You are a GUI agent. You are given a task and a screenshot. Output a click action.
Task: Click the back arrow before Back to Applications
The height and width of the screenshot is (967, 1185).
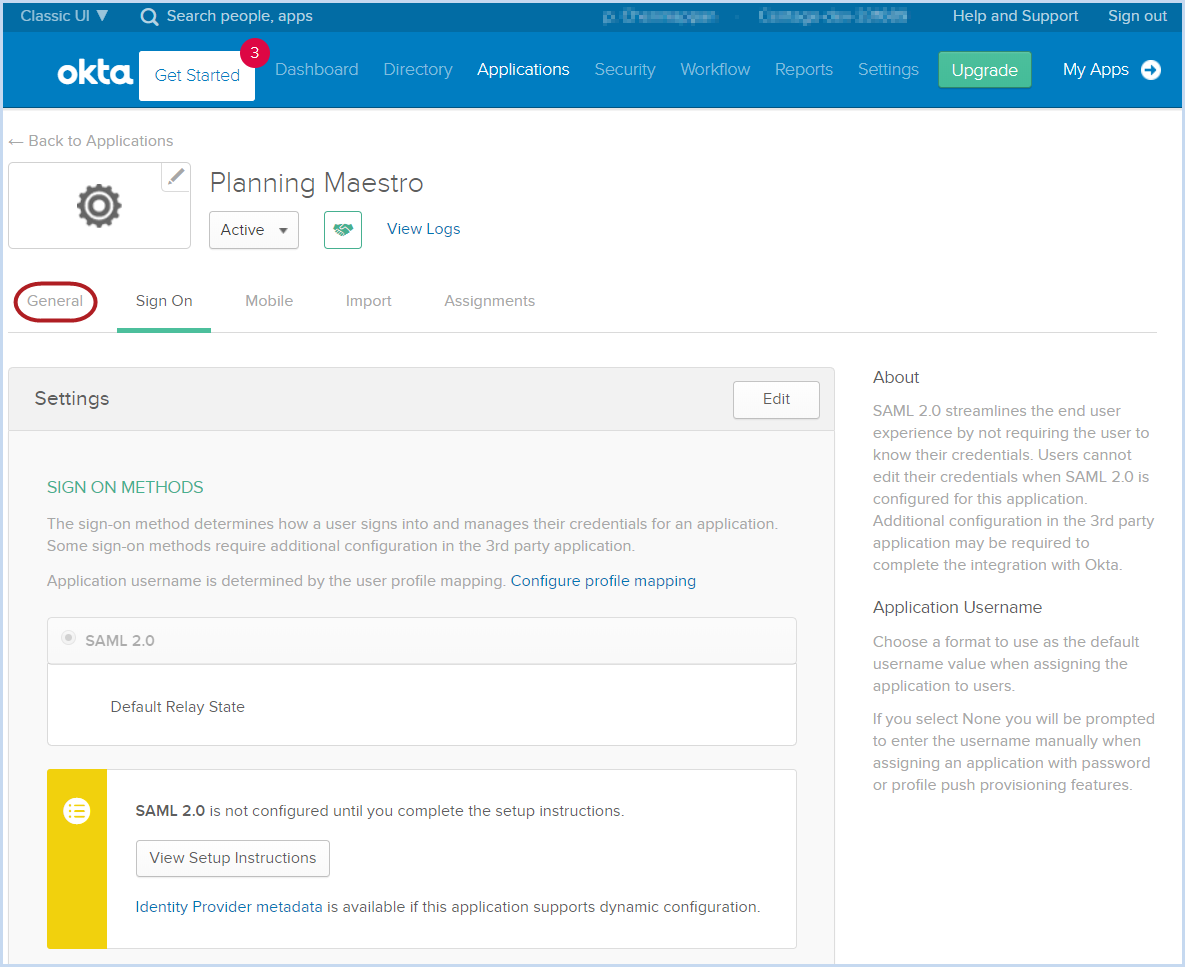click(16, 142)
